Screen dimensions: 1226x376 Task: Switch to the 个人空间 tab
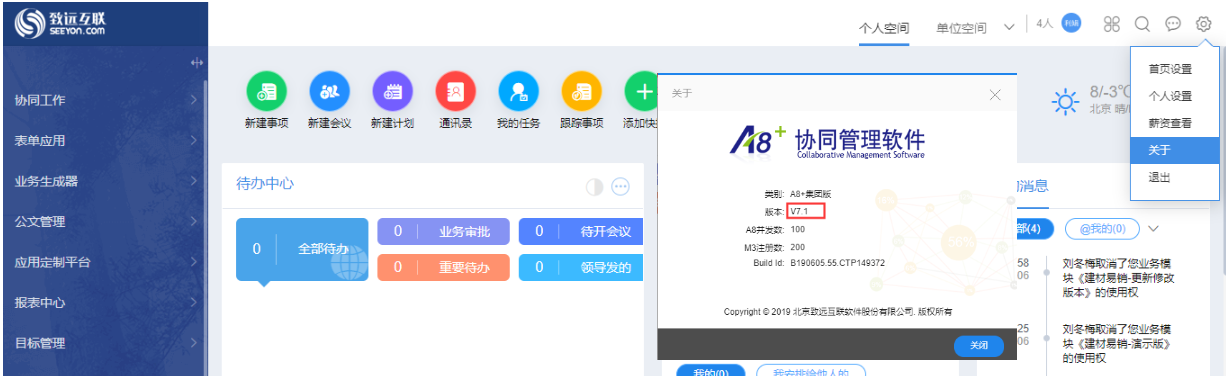pyautogui.click(x=884, y=27)
